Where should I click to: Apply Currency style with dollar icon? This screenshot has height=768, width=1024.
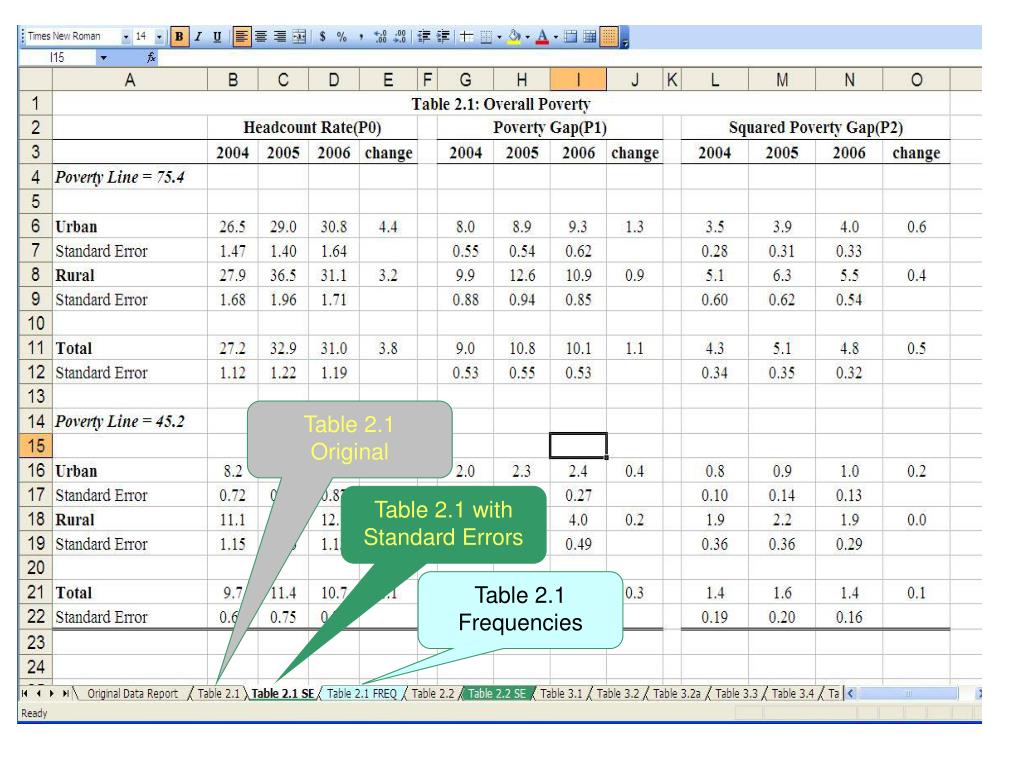point(323,37)
